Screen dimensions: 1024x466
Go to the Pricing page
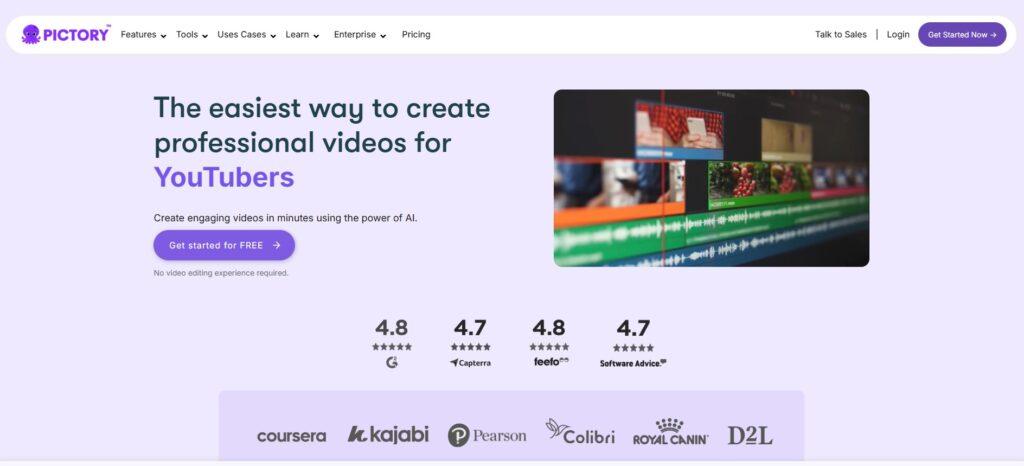416,35
